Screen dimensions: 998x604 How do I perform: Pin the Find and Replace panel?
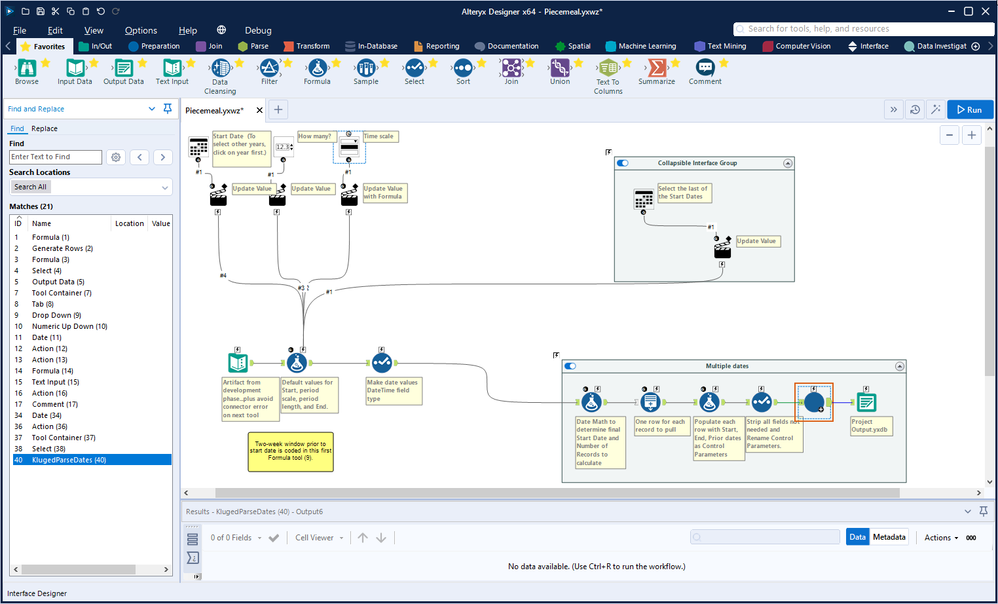(167, 109)
